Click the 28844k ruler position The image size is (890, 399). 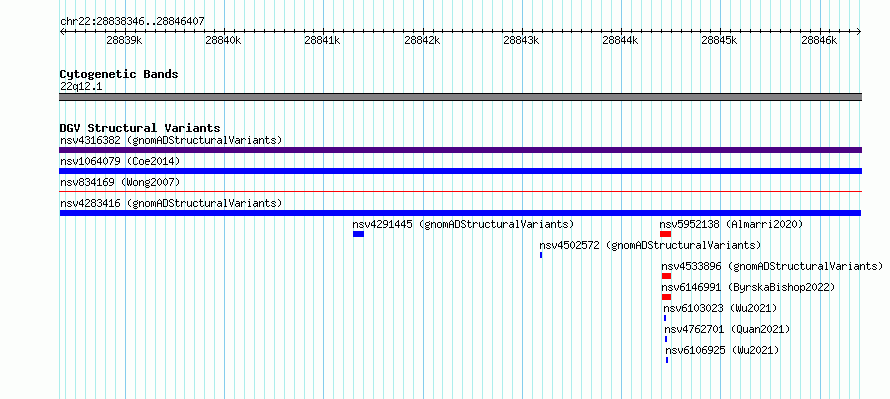(621, 40)
